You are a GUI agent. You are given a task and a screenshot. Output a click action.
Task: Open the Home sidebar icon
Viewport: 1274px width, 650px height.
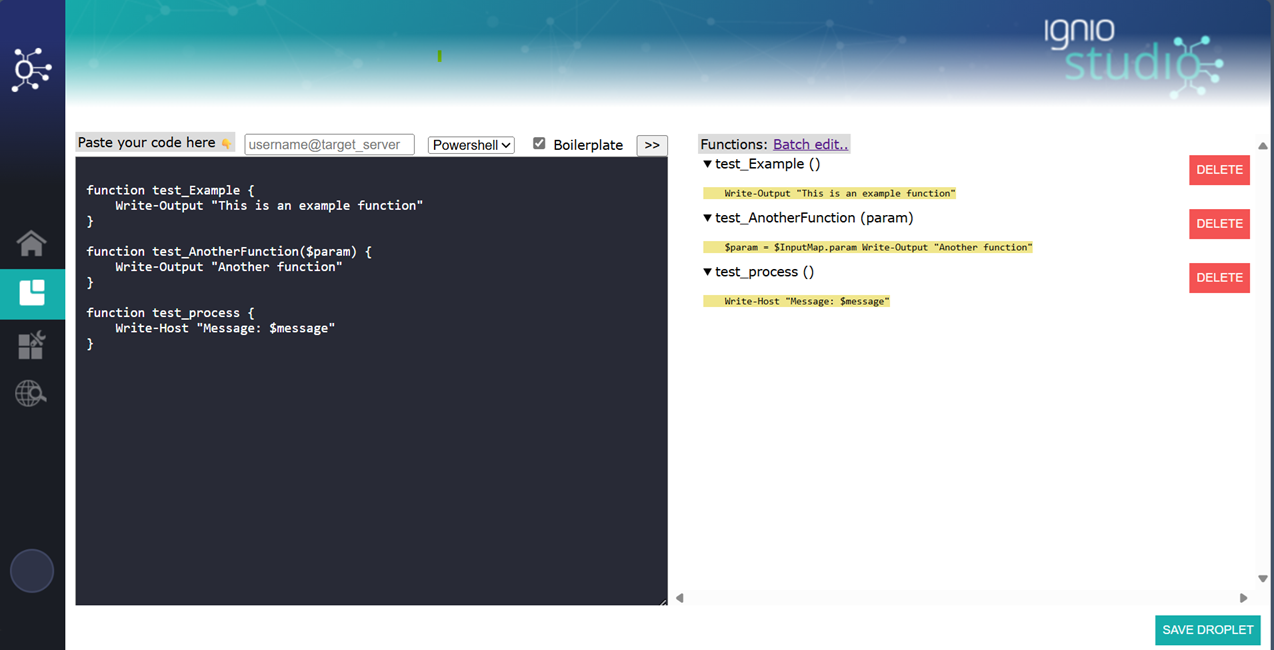coord(31,243)
